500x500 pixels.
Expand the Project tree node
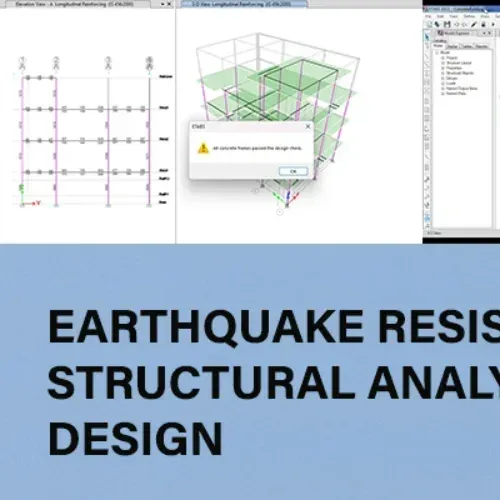[x=443, y=58]
